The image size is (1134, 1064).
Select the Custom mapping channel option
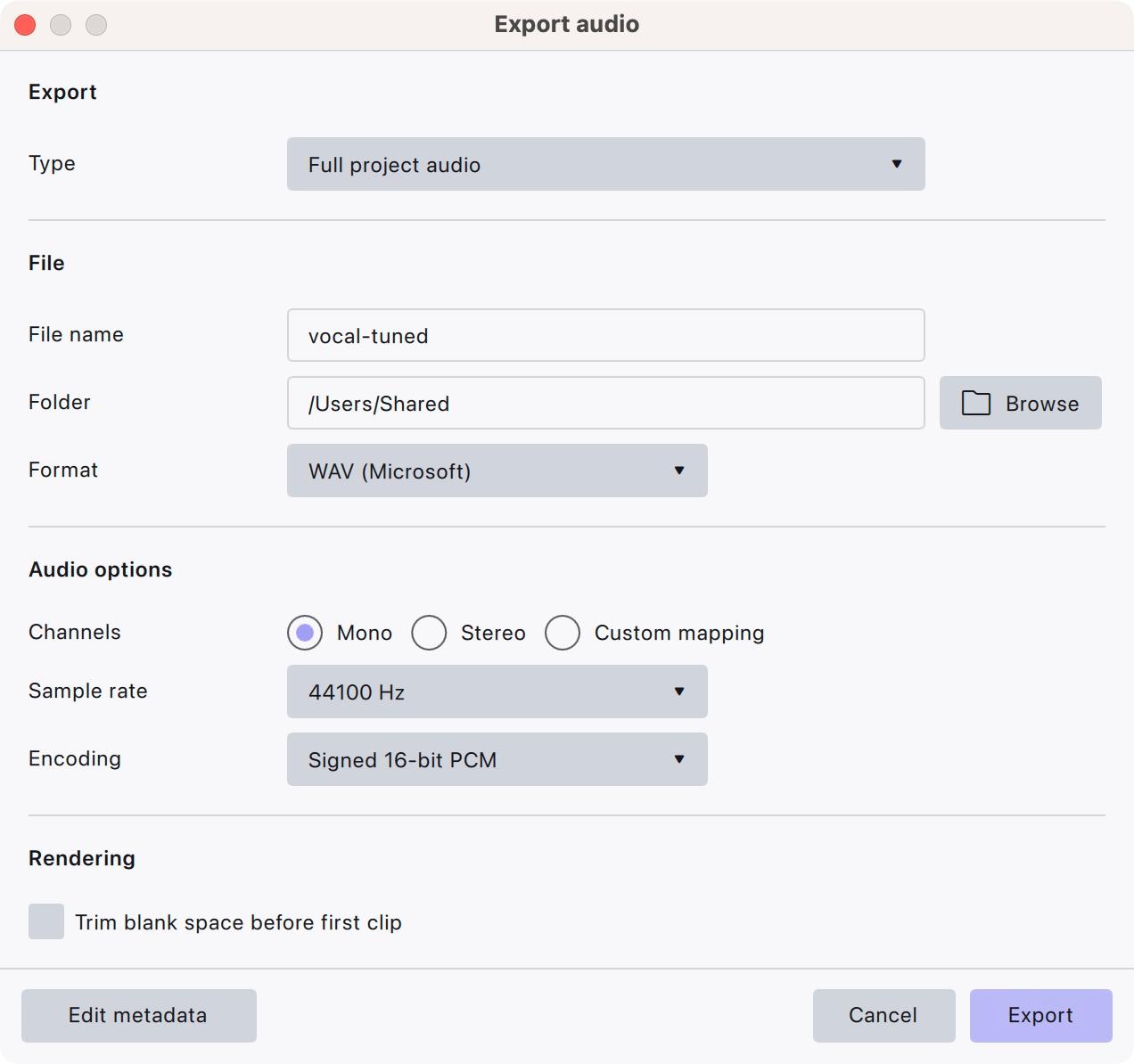tap(563, 633)
